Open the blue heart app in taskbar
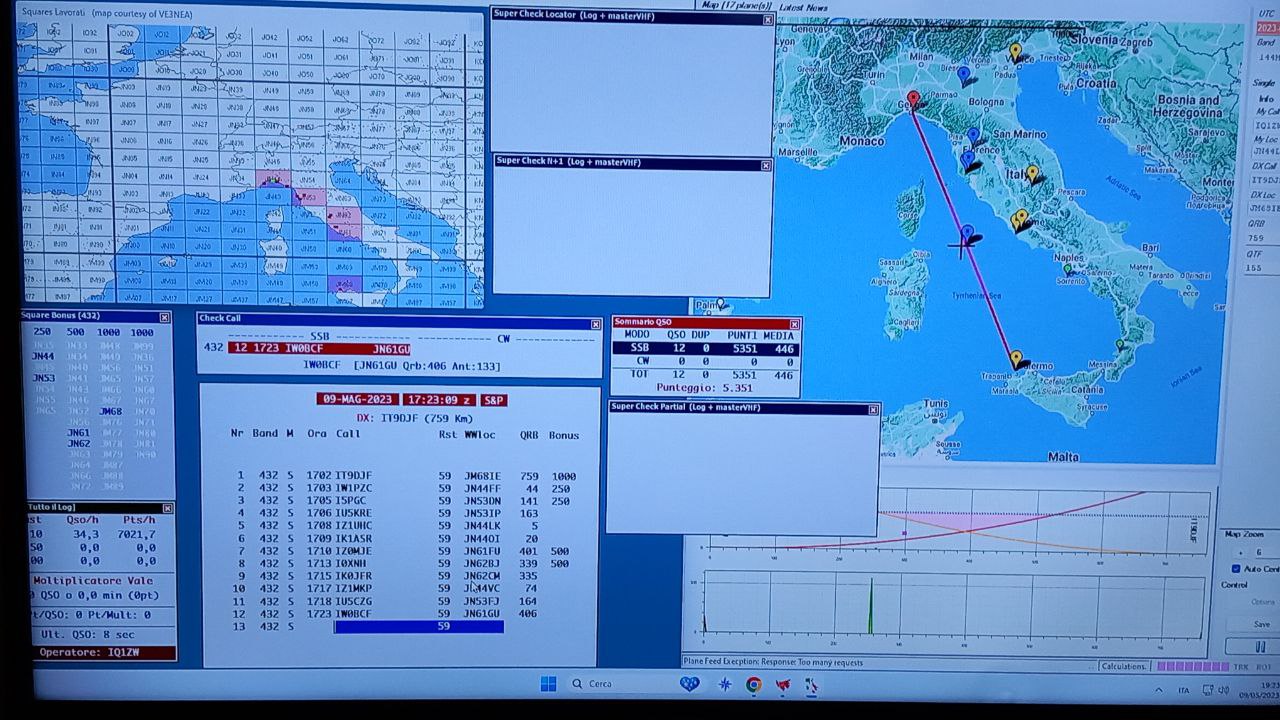The width and height of the screenshot is (1280, 720). tap(689, 685)
